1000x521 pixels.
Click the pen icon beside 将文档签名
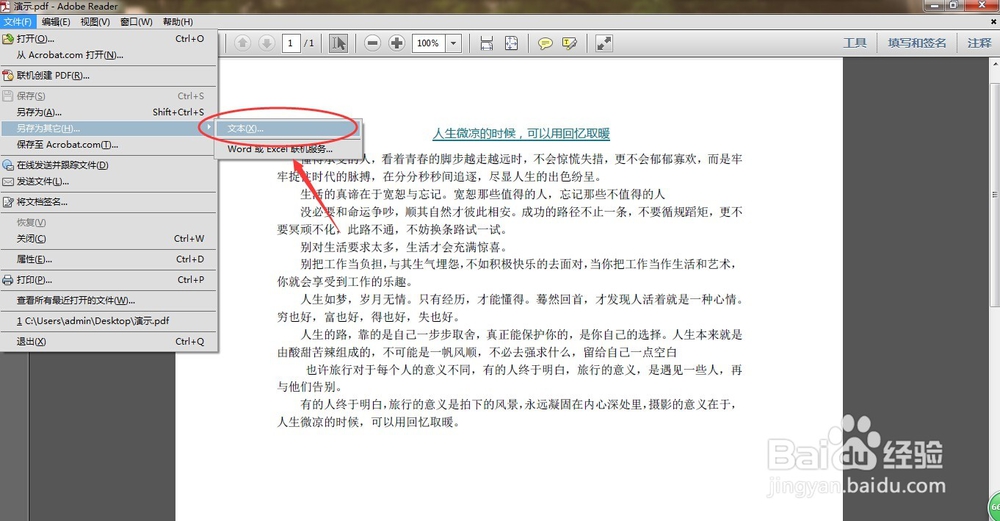pyautogui.click(x=8, y=202)
